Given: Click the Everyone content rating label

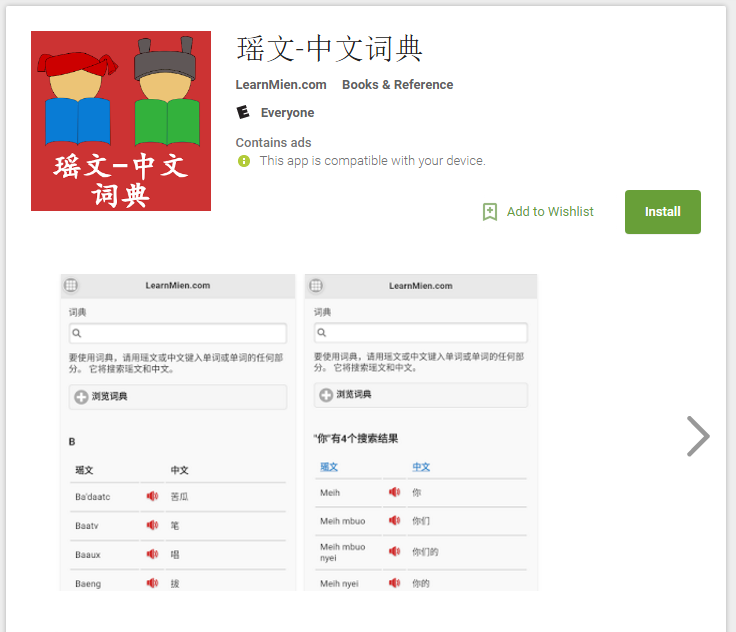Looking at the screenshot, I should (x=287, y=113).
